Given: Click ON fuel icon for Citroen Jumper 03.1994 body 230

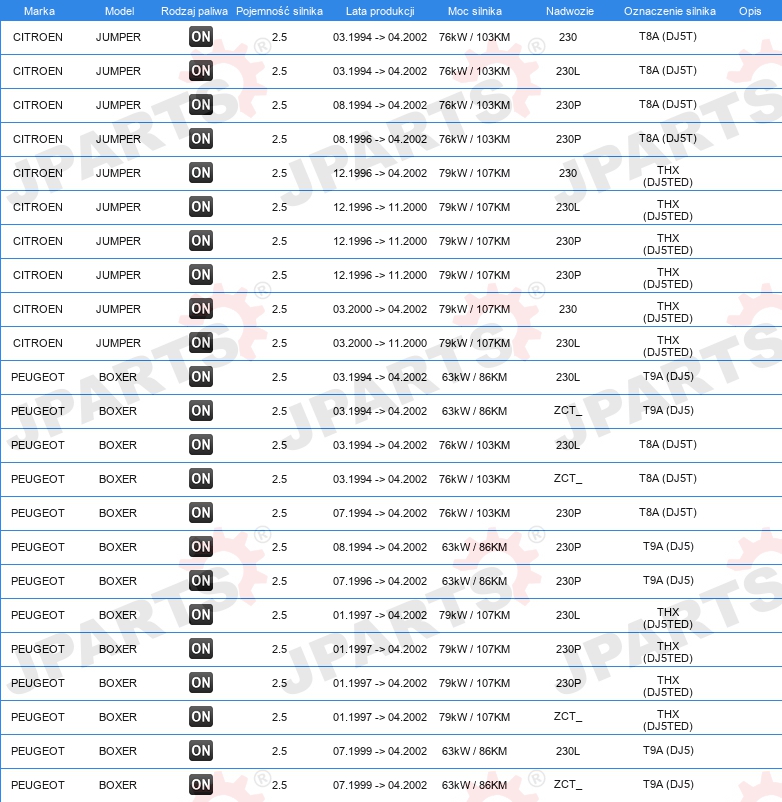Looking at the screenshot, I should [x=200, y=37].
